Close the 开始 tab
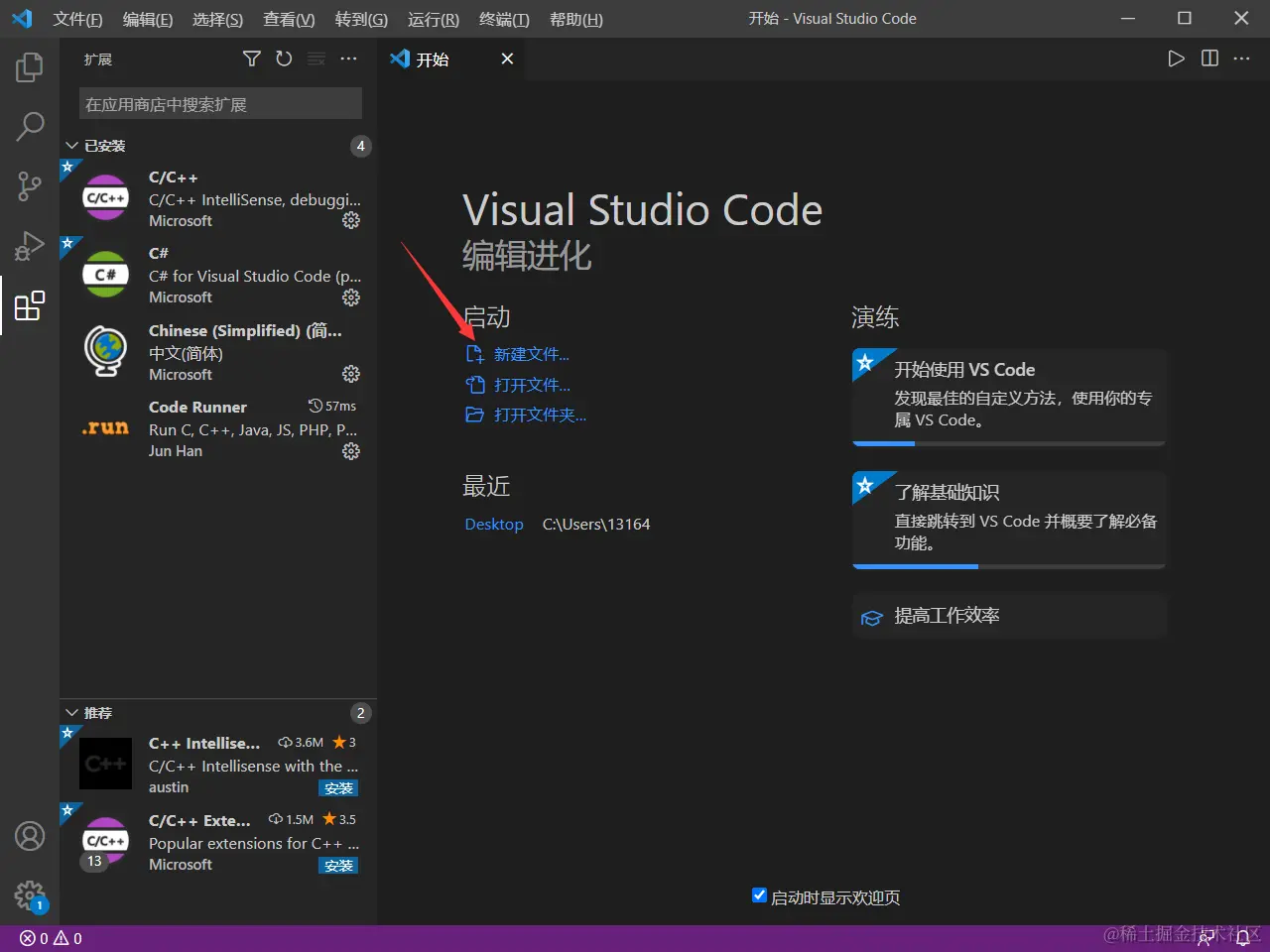 click(x=507, y=59)
